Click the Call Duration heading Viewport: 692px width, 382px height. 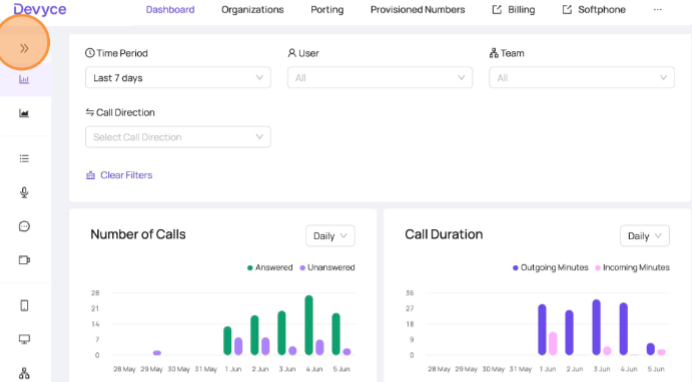(x=444, y=234)
